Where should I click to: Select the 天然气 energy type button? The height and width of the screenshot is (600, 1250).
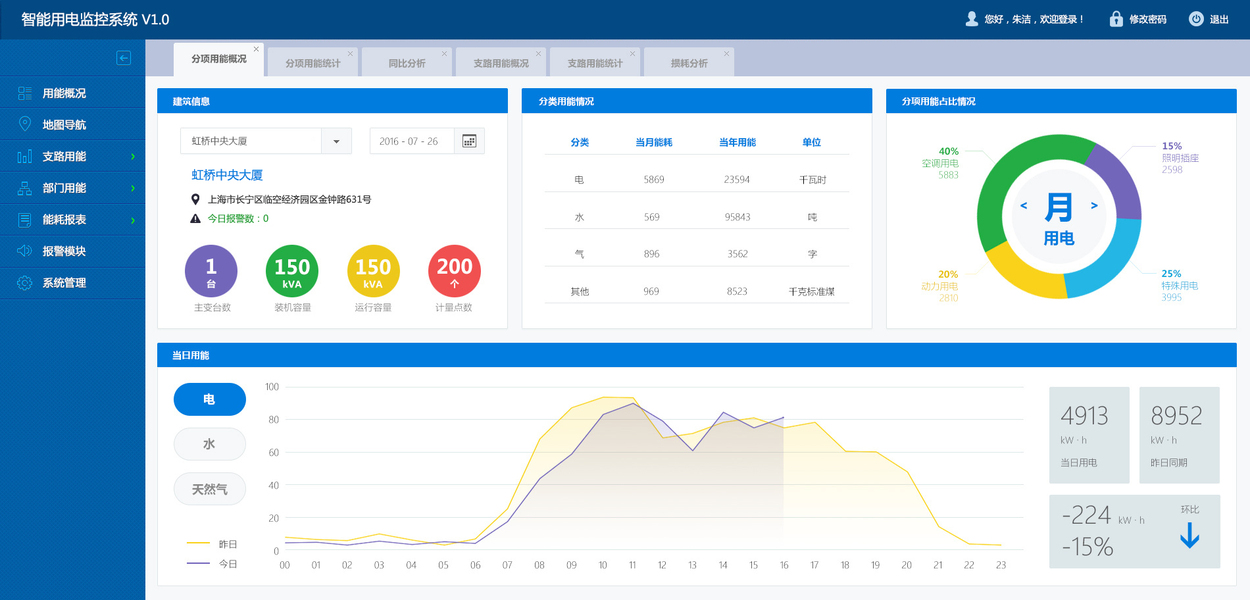[x=209, y=489]
